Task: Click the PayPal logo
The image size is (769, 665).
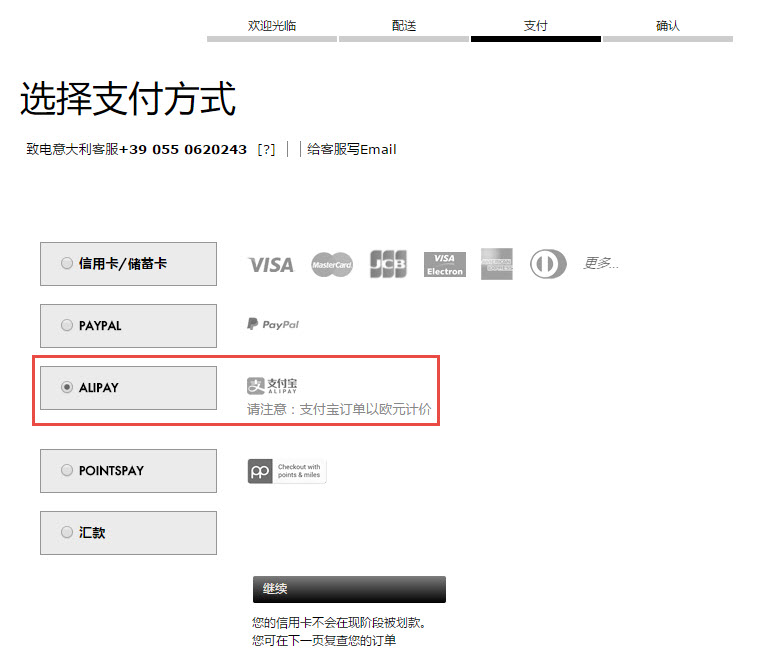Action: click(x=273, y=324)
